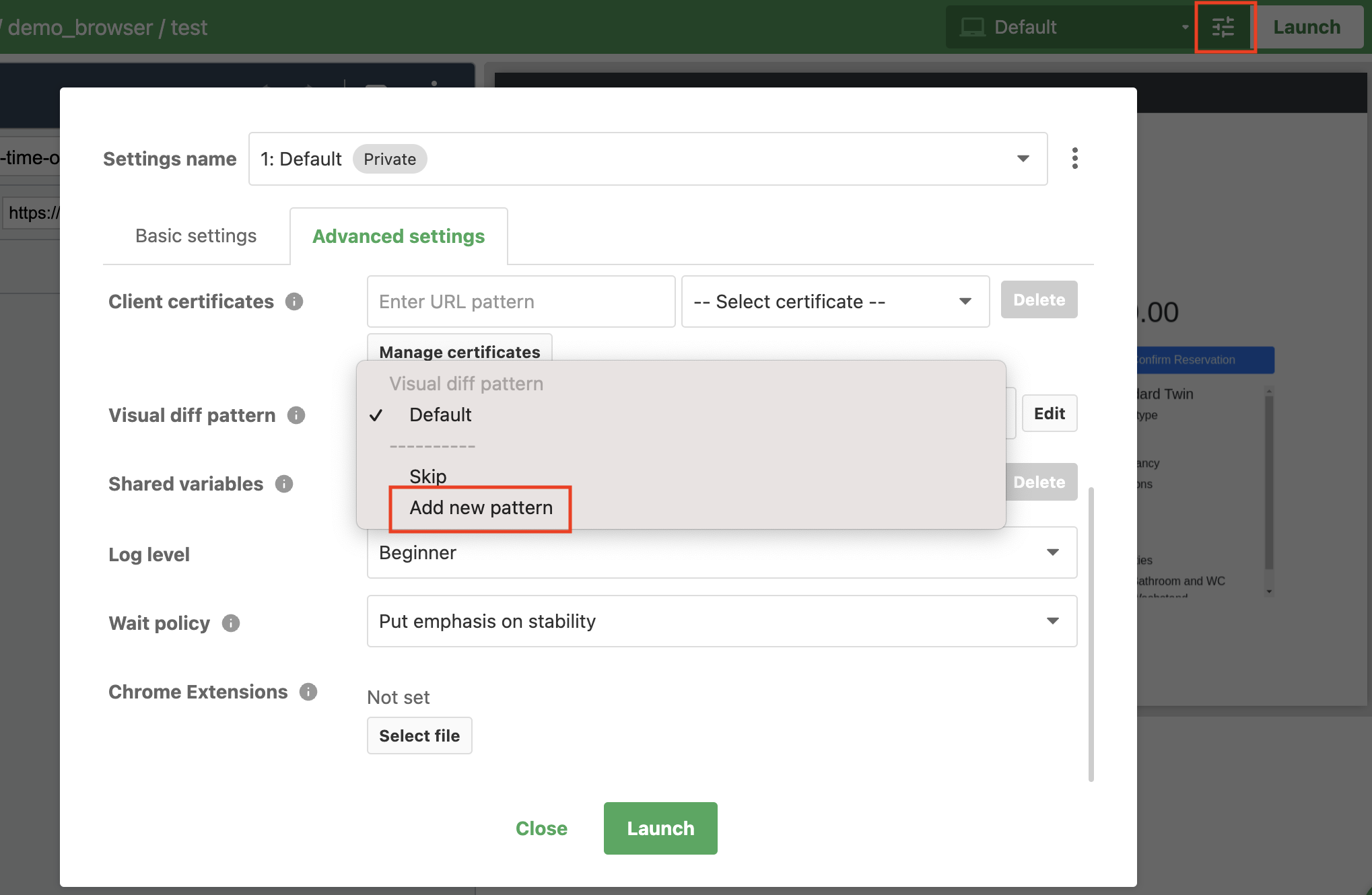Choose Add new pattern
Image resolution: width=1372 pixels, height=895 pixels.
coord(480,508)
